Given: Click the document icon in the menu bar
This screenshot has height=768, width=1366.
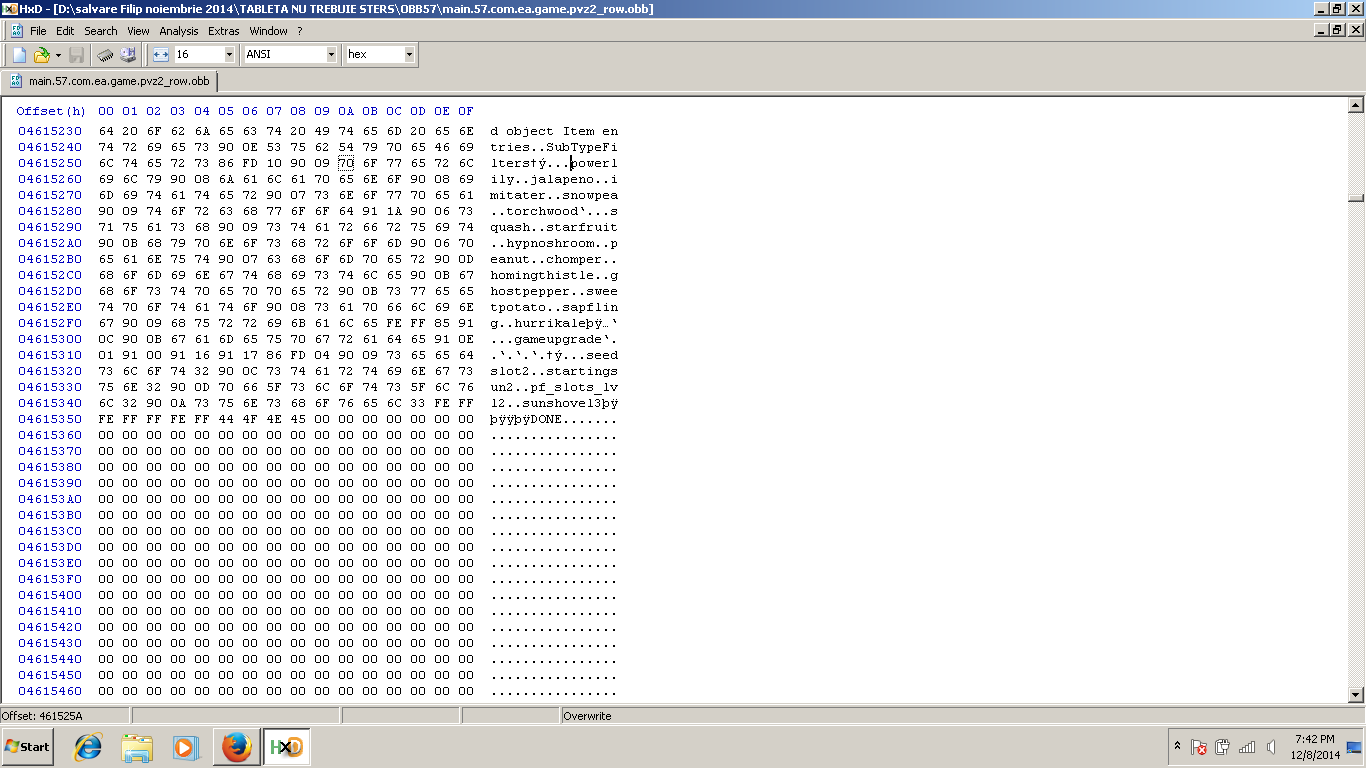Looking at the screenshot, I should [16, 31].
